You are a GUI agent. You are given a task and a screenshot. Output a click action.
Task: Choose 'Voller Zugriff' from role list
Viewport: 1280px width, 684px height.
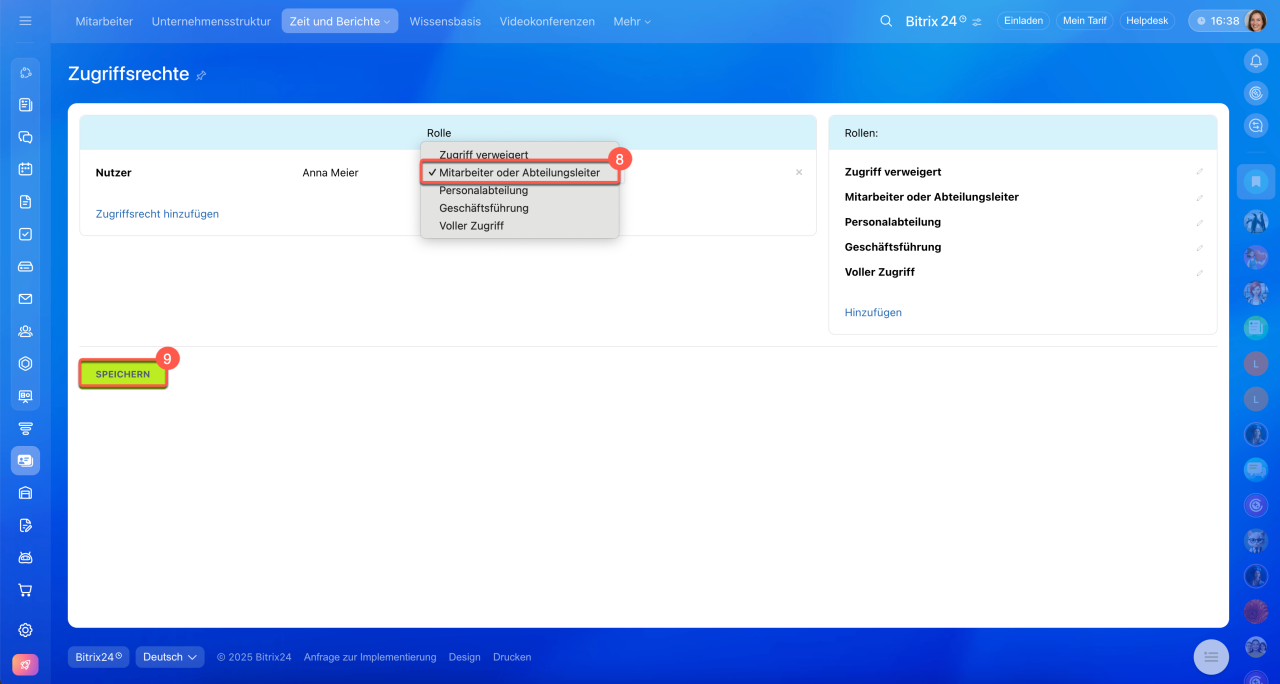point(471,226)
